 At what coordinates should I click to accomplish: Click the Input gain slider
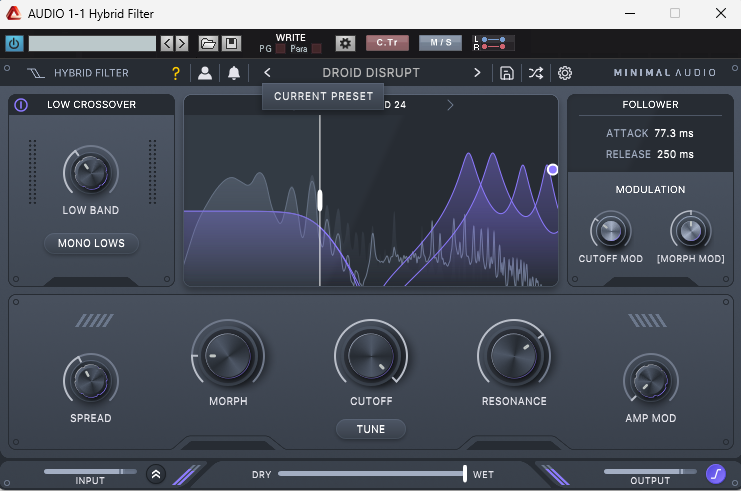[90, 472]
